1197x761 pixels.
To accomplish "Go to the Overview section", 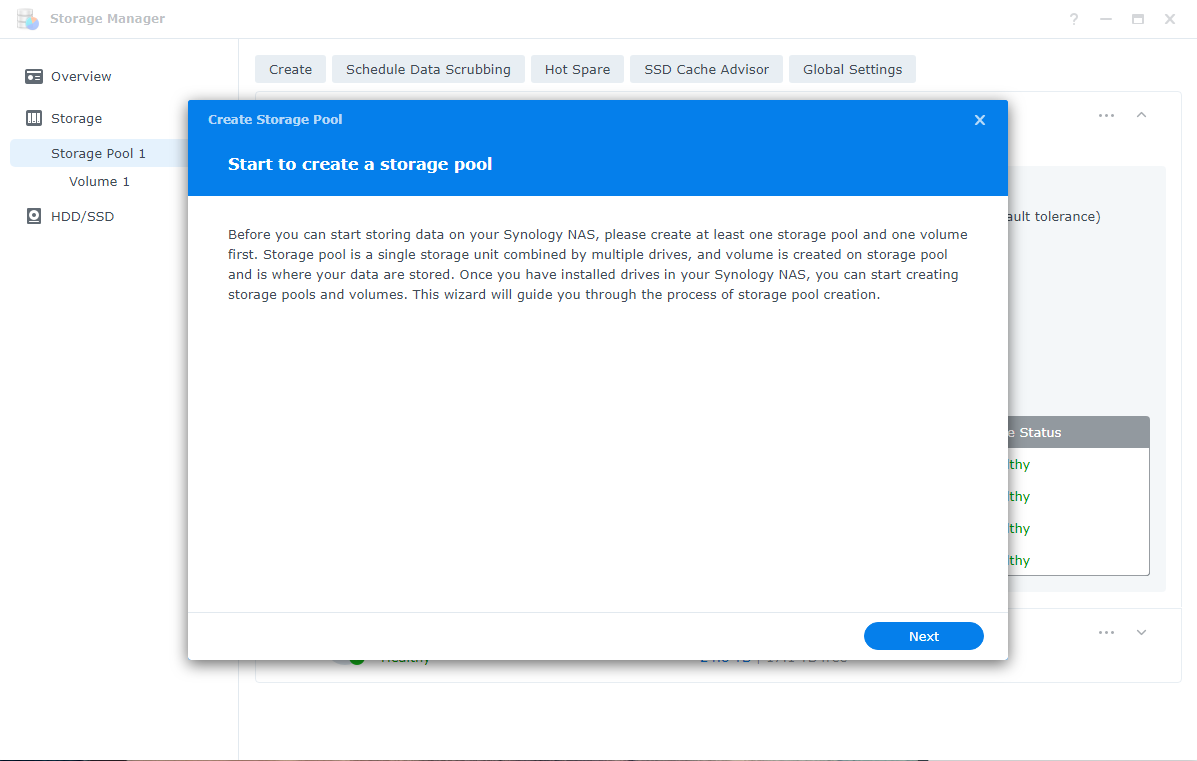I will click(x=81, y=76).
